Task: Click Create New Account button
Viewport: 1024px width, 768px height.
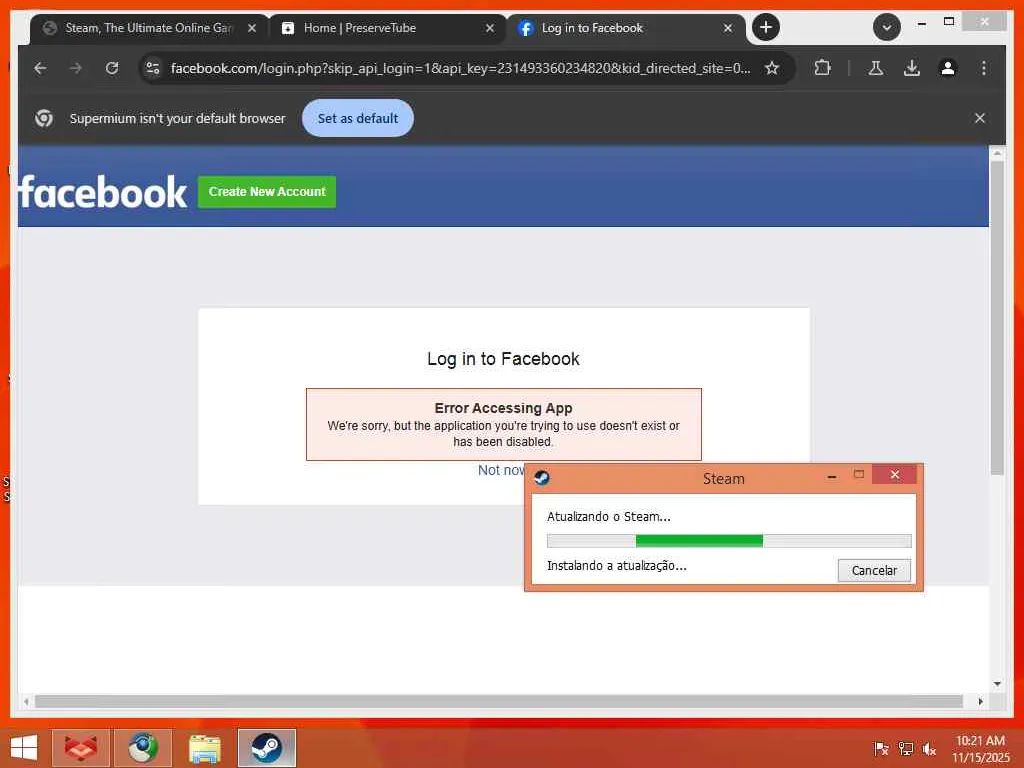Action: pyautogui.click(x=267, y=192)
